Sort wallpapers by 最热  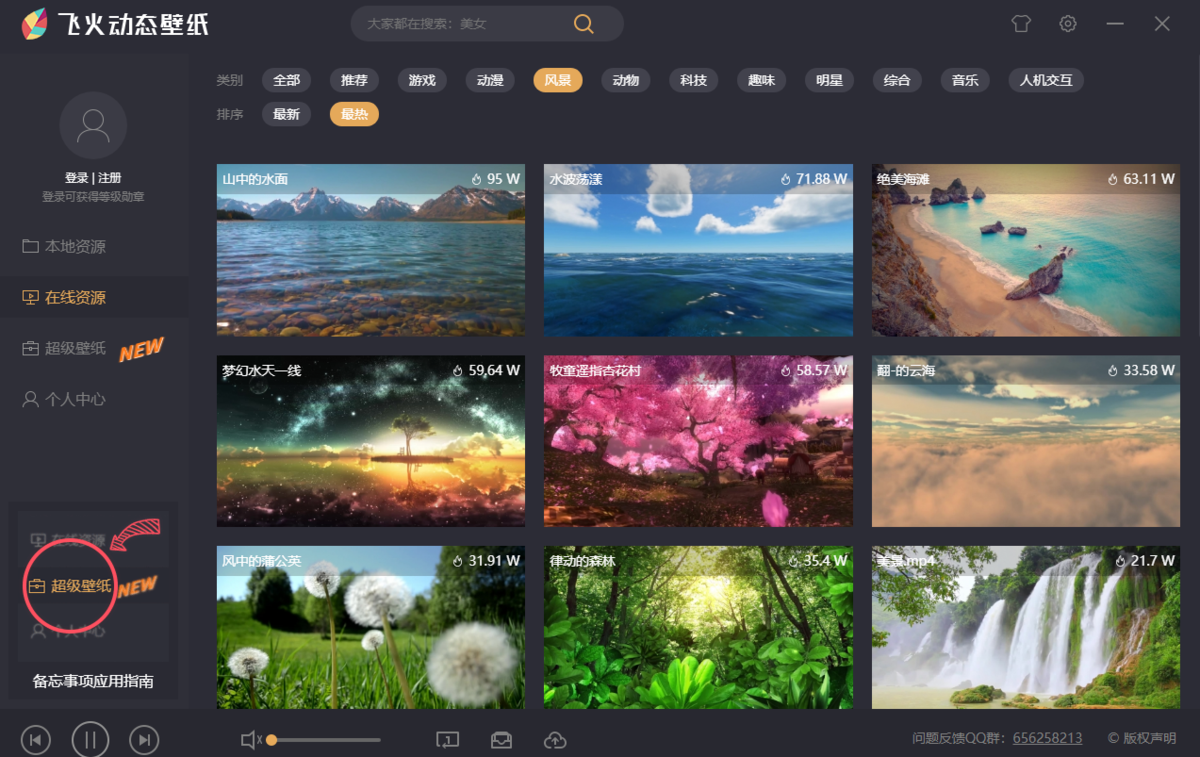(354, 114)
